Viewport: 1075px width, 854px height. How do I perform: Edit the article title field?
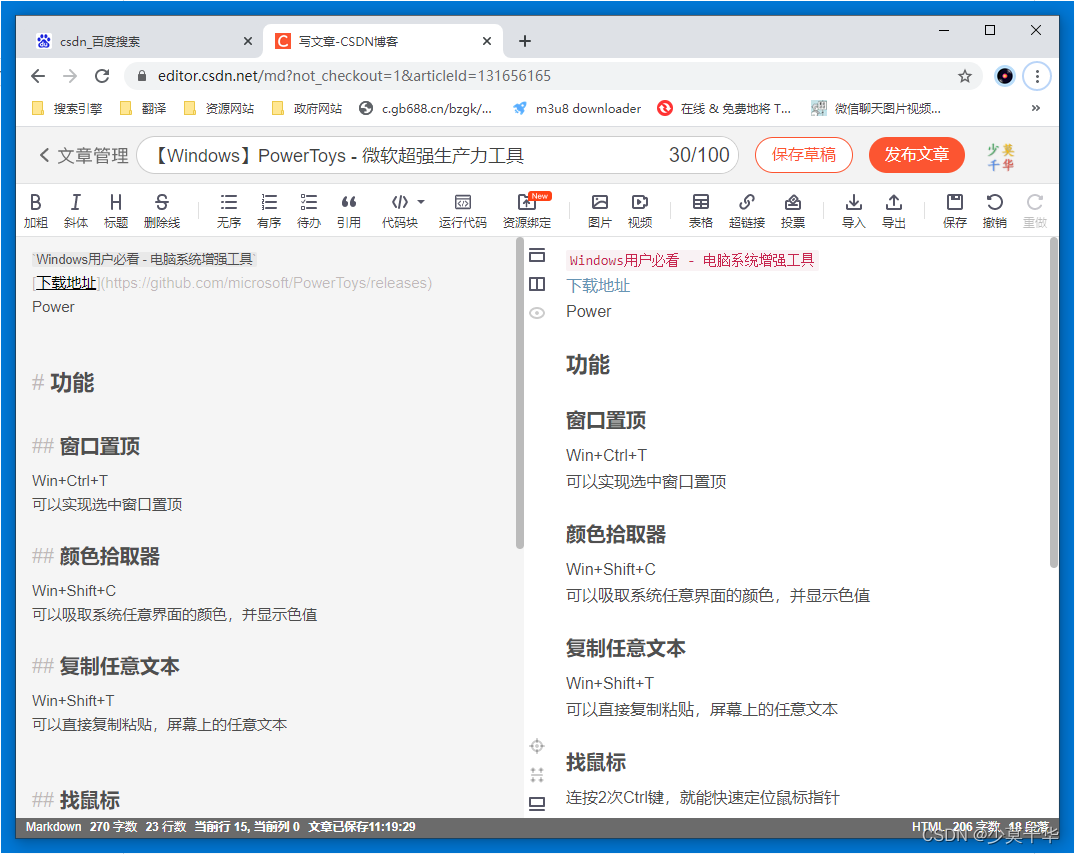[437, 156]
